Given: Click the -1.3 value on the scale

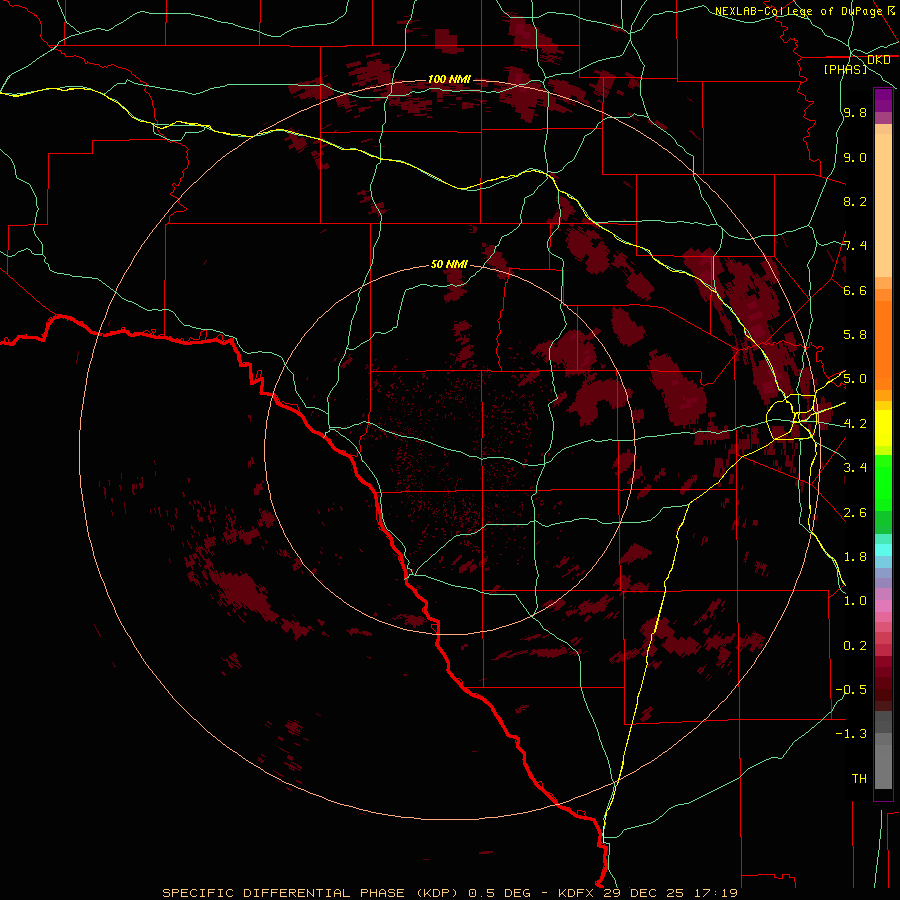Looking at the screenshot, I should coord(851,734).
